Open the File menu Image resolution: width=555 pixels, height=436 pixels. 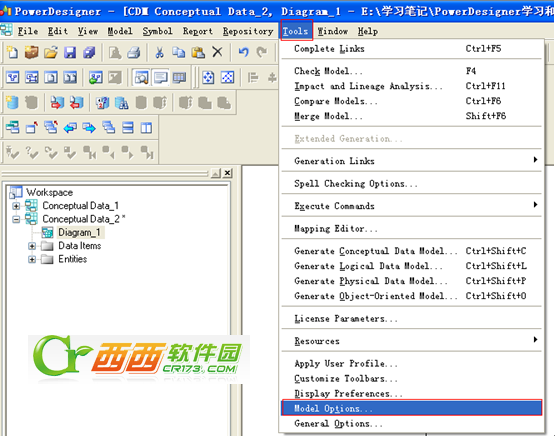click(x=28, y=31)
